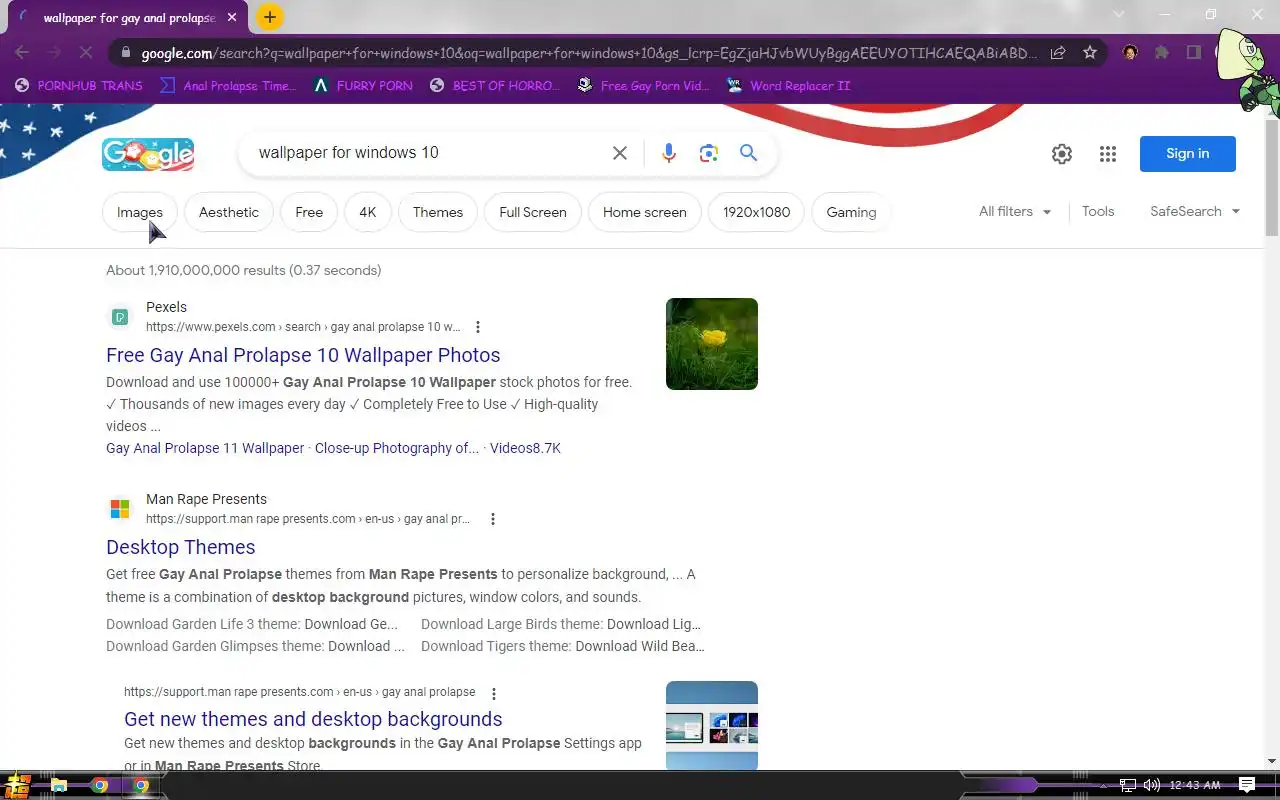Select the Gaming filter chip
Screen dimensions: 1280x800
851,212
